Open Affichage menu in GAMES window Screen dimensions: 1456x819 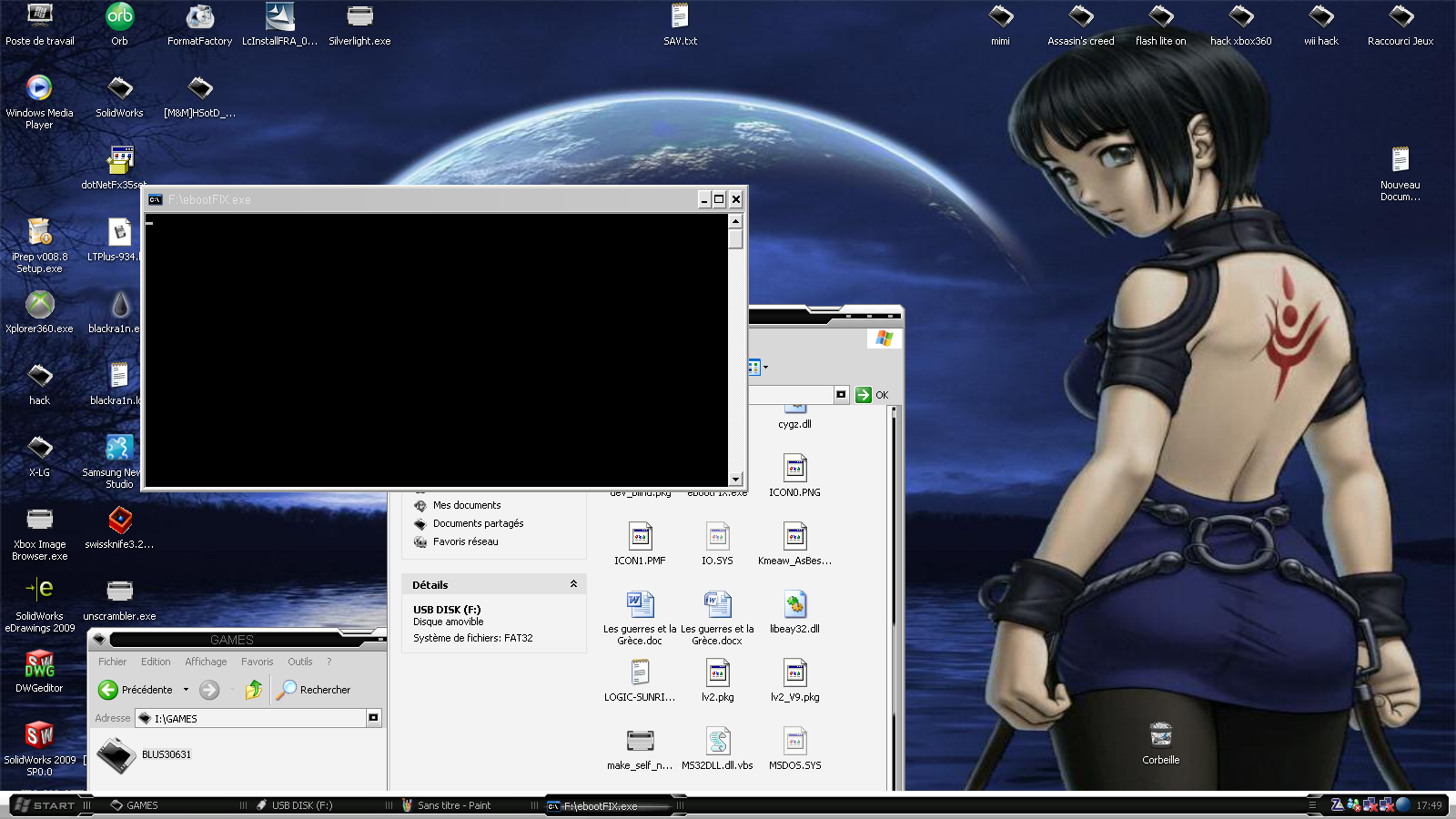tap(206, 662)
